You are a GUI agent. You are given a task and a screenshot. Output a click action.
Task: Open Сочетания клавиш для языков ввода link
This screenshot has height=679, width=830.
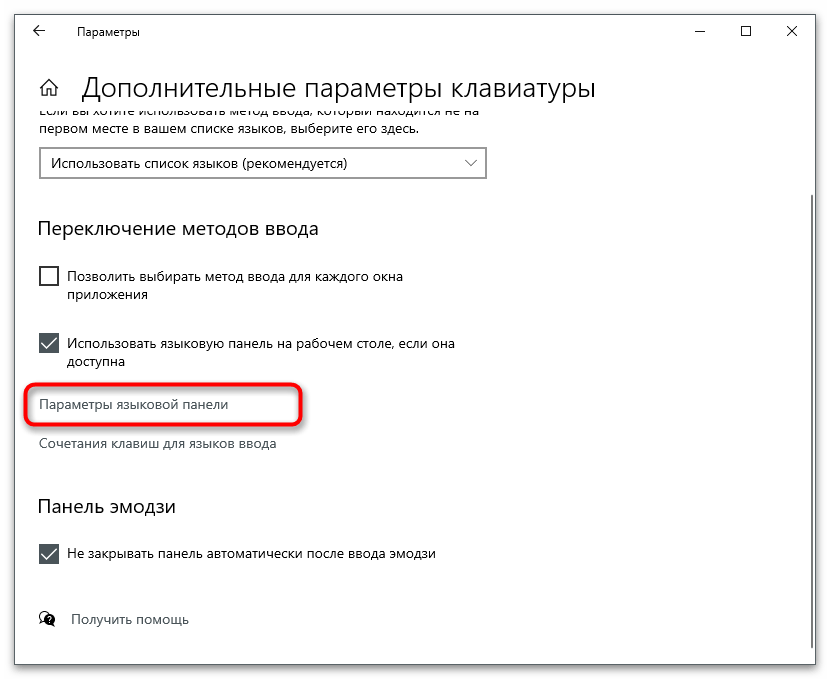click(x=158, y=443)
